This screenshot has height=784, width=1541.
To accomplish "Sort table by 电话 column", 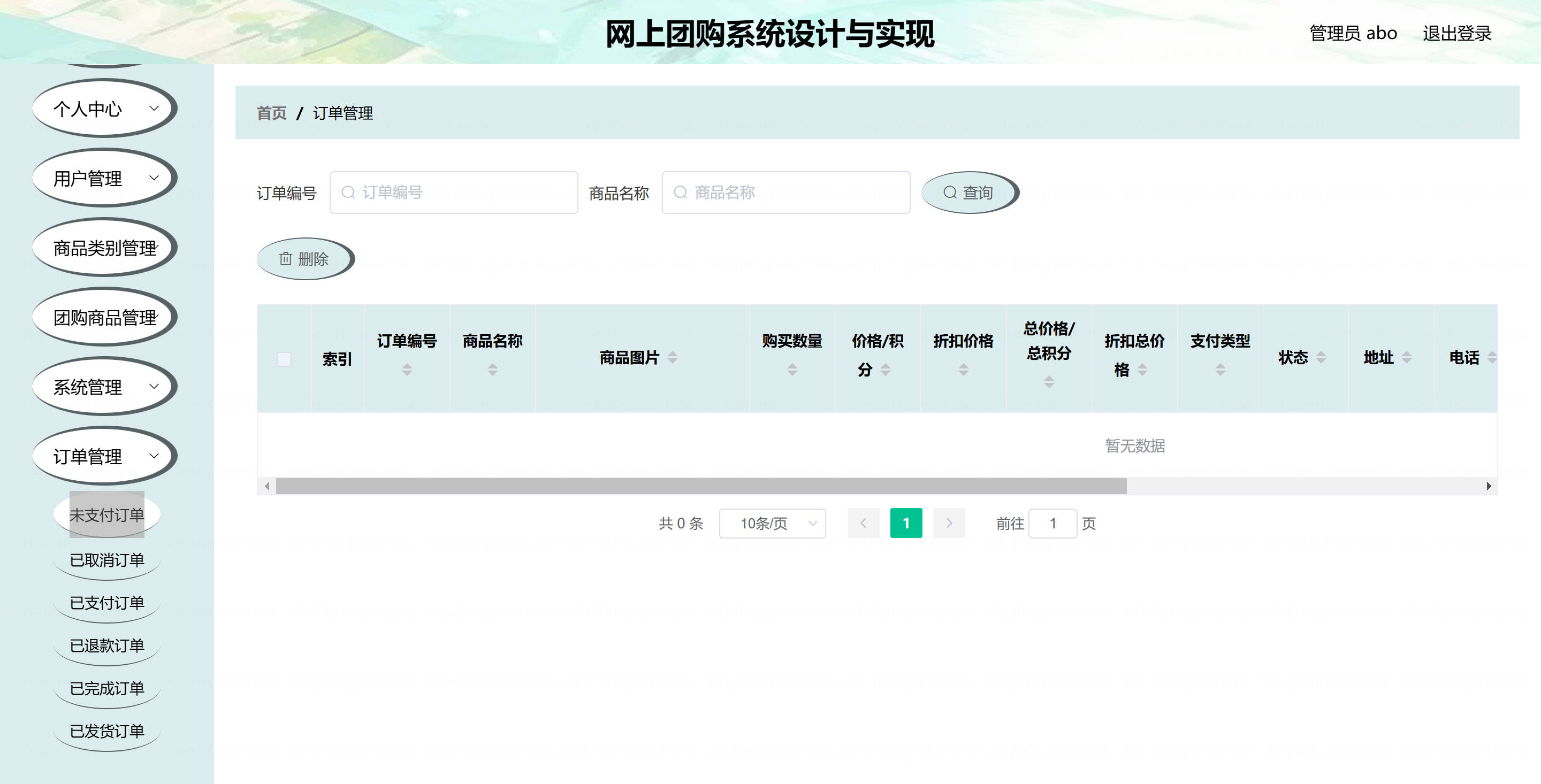I will (x=1492, y=358).
